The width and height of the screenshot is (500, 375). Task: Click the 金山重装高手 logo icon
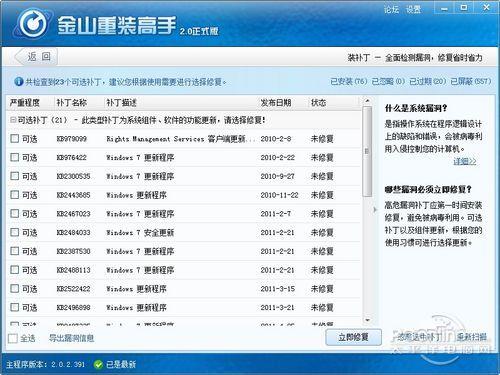tap(33, 23)
